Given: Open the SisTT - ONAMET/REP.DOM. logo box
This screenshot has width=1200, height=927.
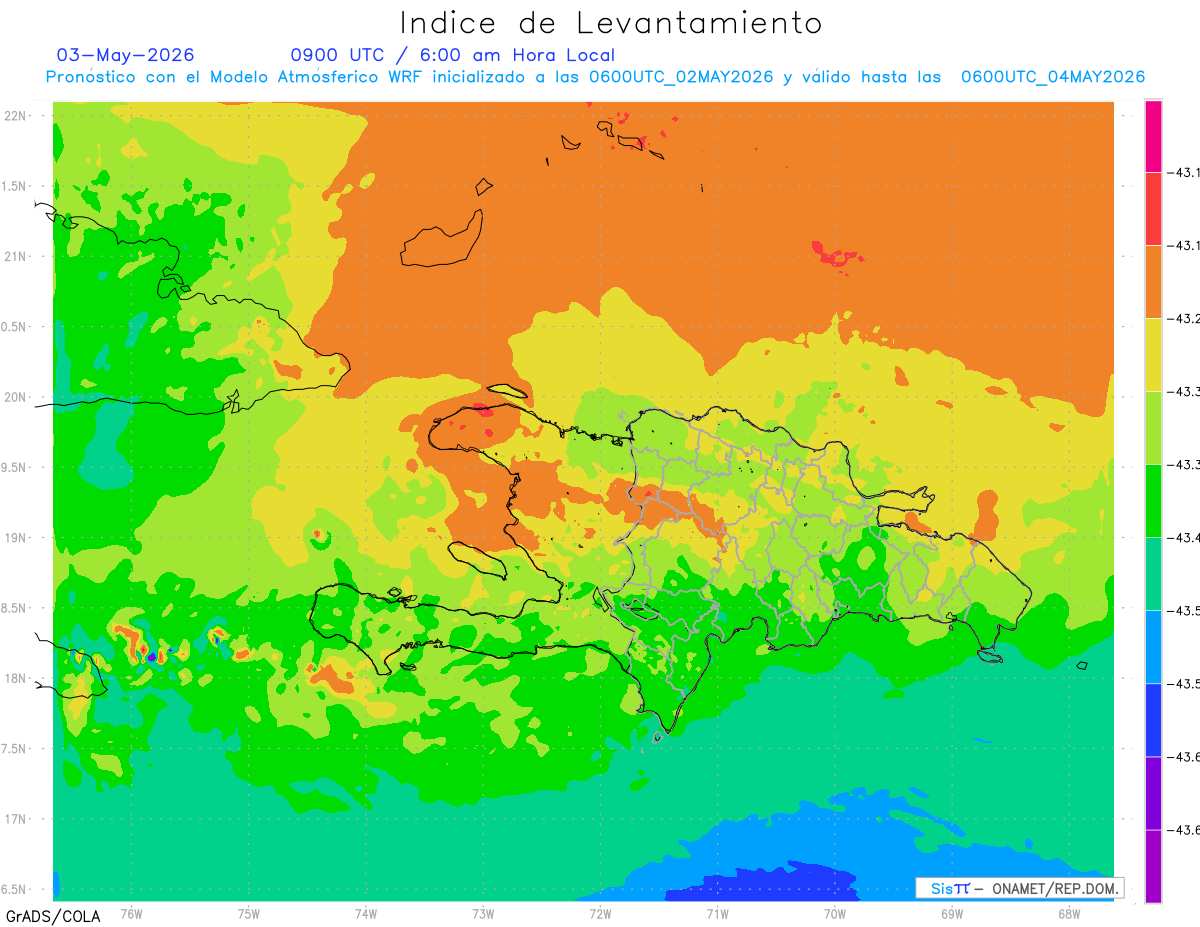Looking at the screenshot, I should pyautogui.click(x=1019, y=888).
